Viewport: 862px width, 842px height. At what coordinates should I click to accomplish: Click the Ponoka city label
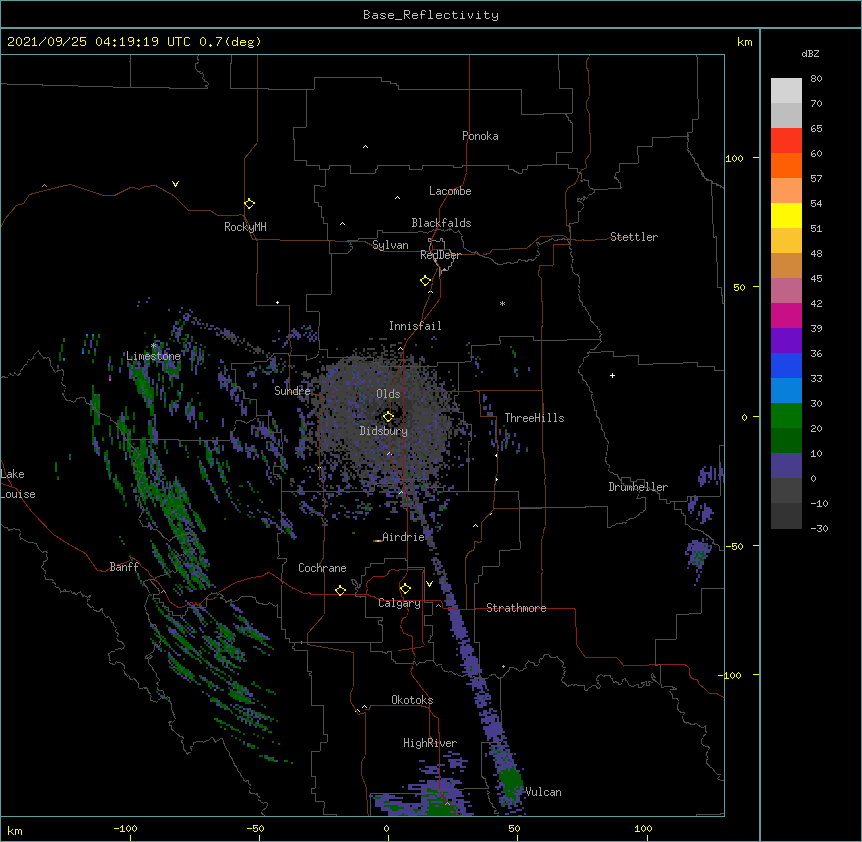[x=480, y=136]
